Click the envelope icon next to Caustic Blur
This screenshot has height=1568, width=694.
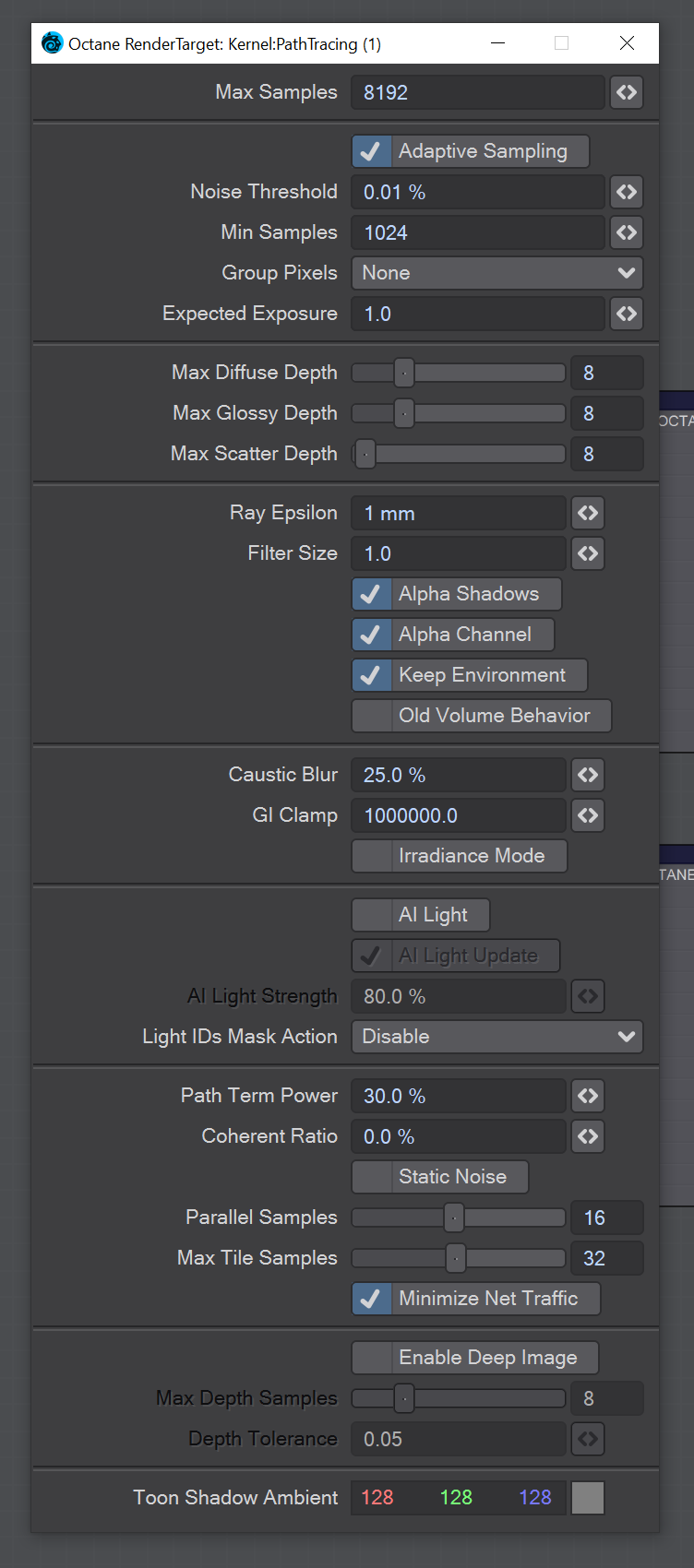[588, 775]
